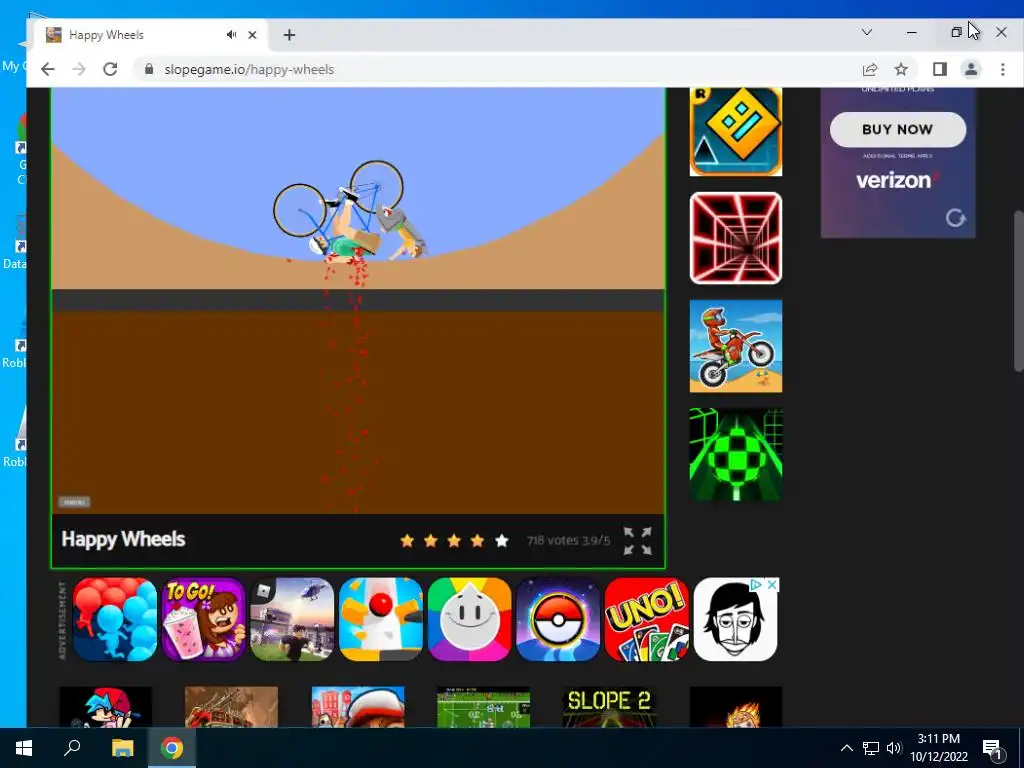The image size is (1024, 768).
Task: Close the advertisement with the X icon
Action: [x=771, y=584]
